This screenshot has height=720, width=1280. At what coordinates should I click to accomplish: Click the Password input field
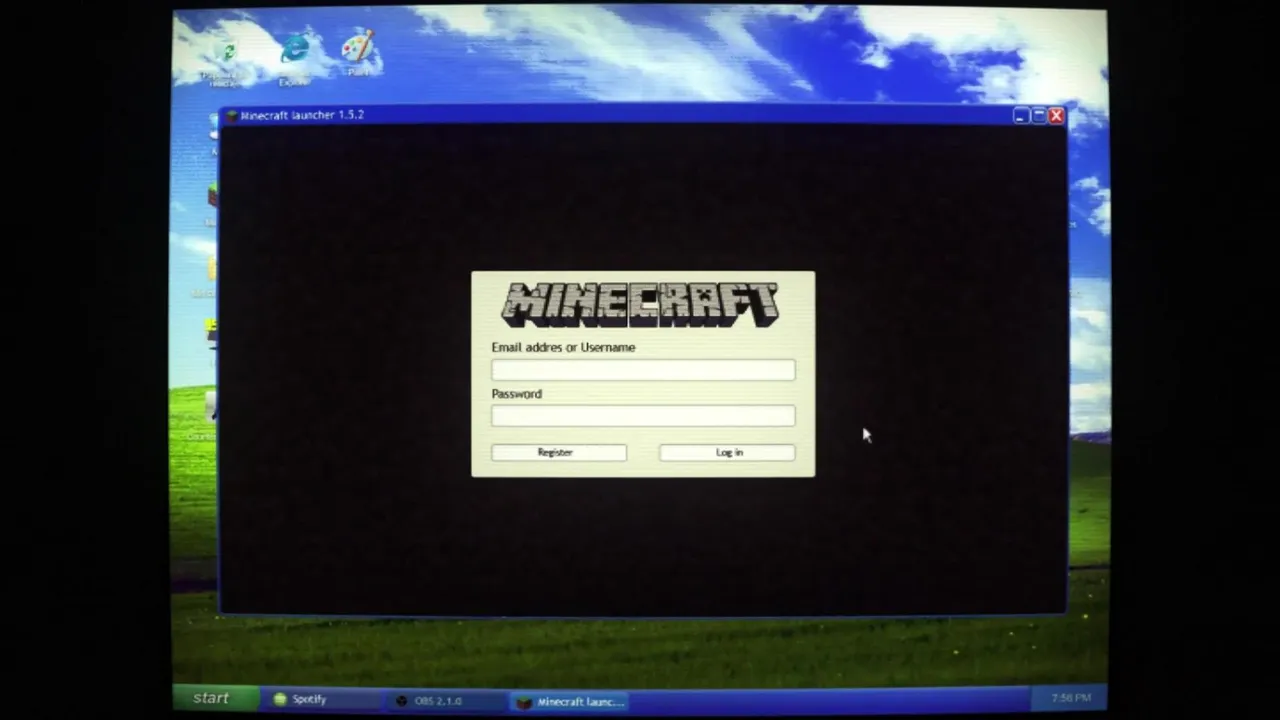tap(643, 416)
